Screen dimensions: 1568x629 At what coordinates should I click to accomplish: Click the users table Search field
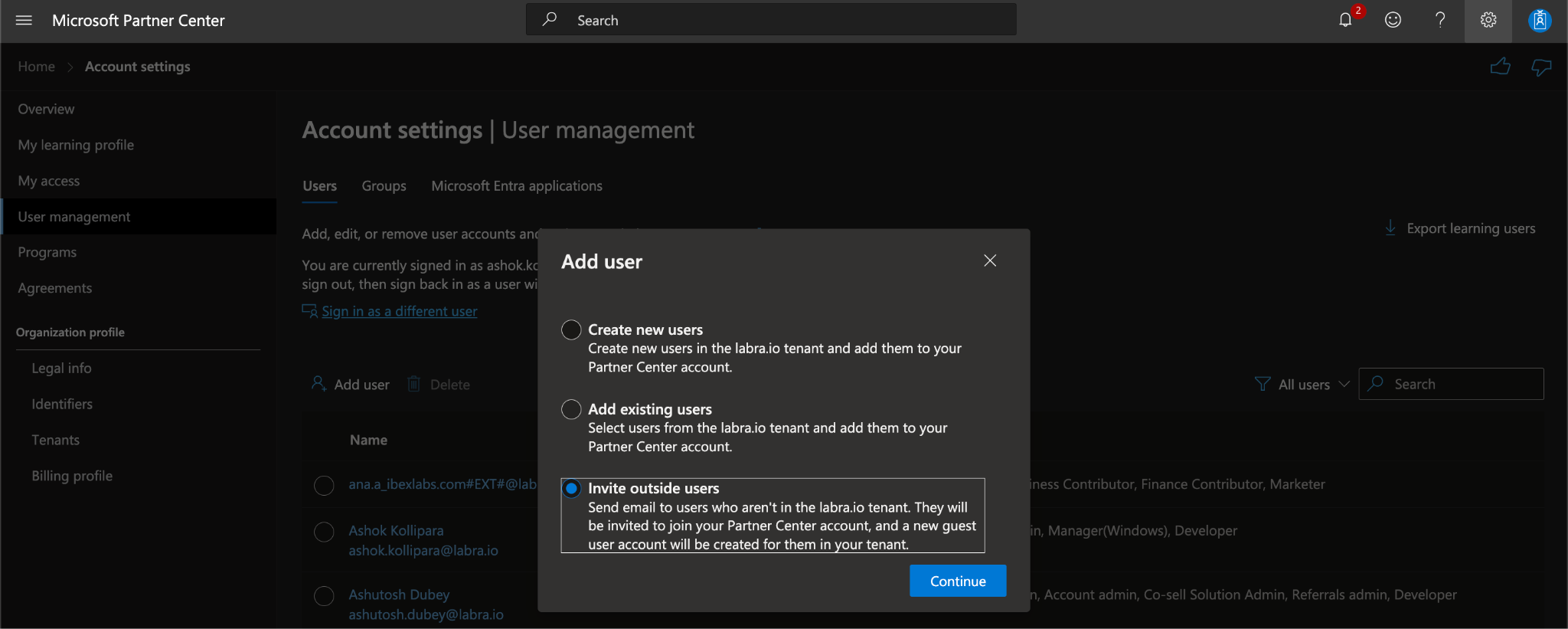tap(1451, 384)
